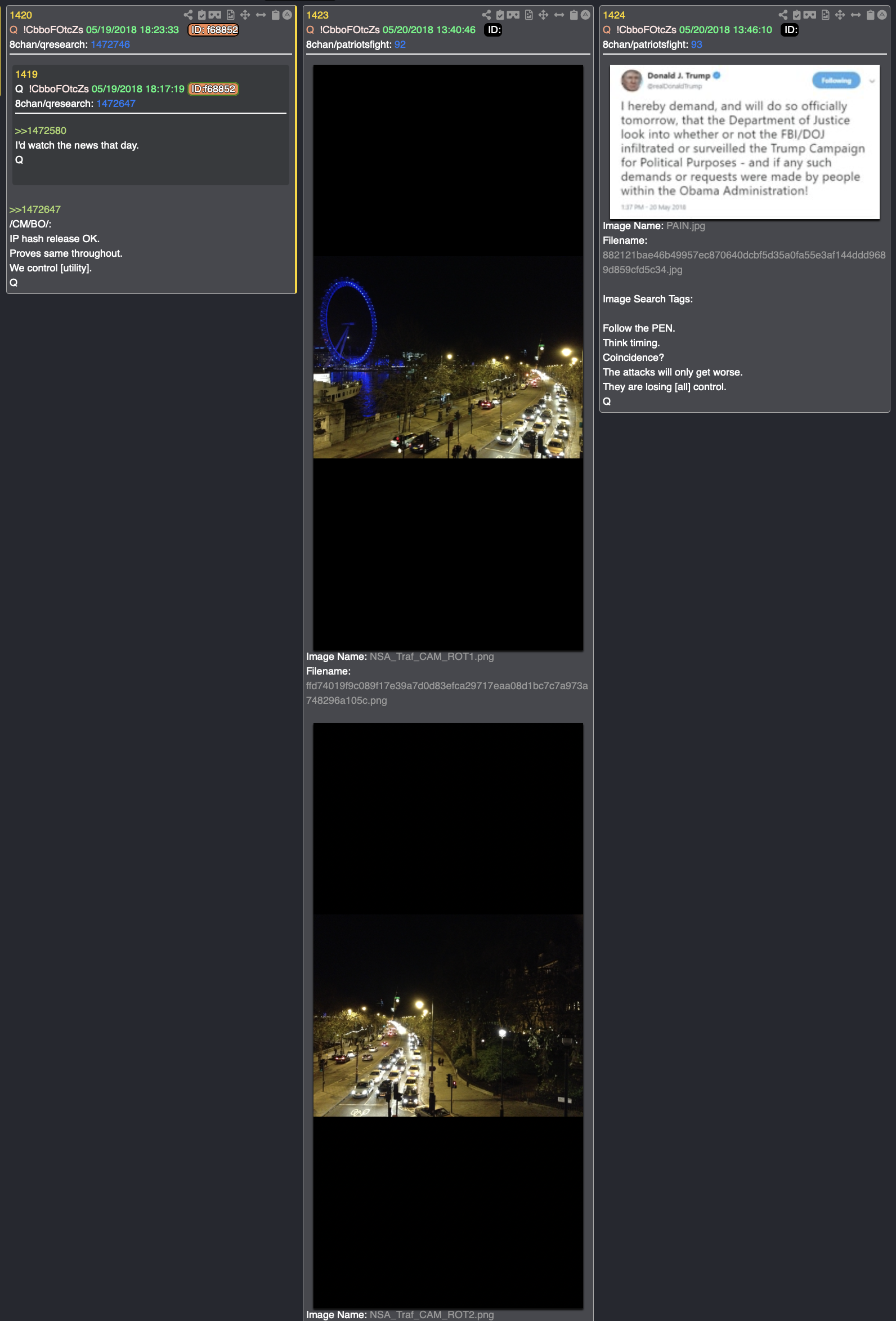896x1321 pixels.
Task: Click the VR goggles icon on post 1424
Action: pyautogui.click(x=810, y=15)
